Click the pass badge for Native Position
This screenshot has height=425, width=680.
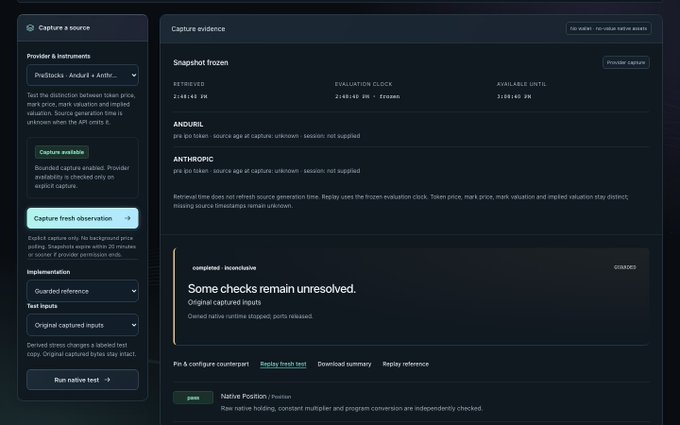coord(193,398)
